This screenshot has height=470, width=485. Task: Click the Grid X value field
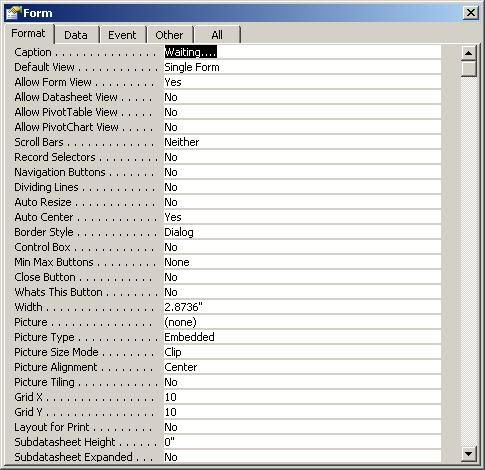pos(302,397)
